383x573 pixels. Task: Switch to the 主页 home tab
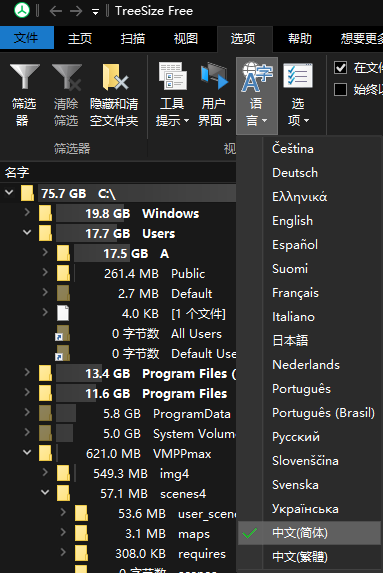pos(80,38)
